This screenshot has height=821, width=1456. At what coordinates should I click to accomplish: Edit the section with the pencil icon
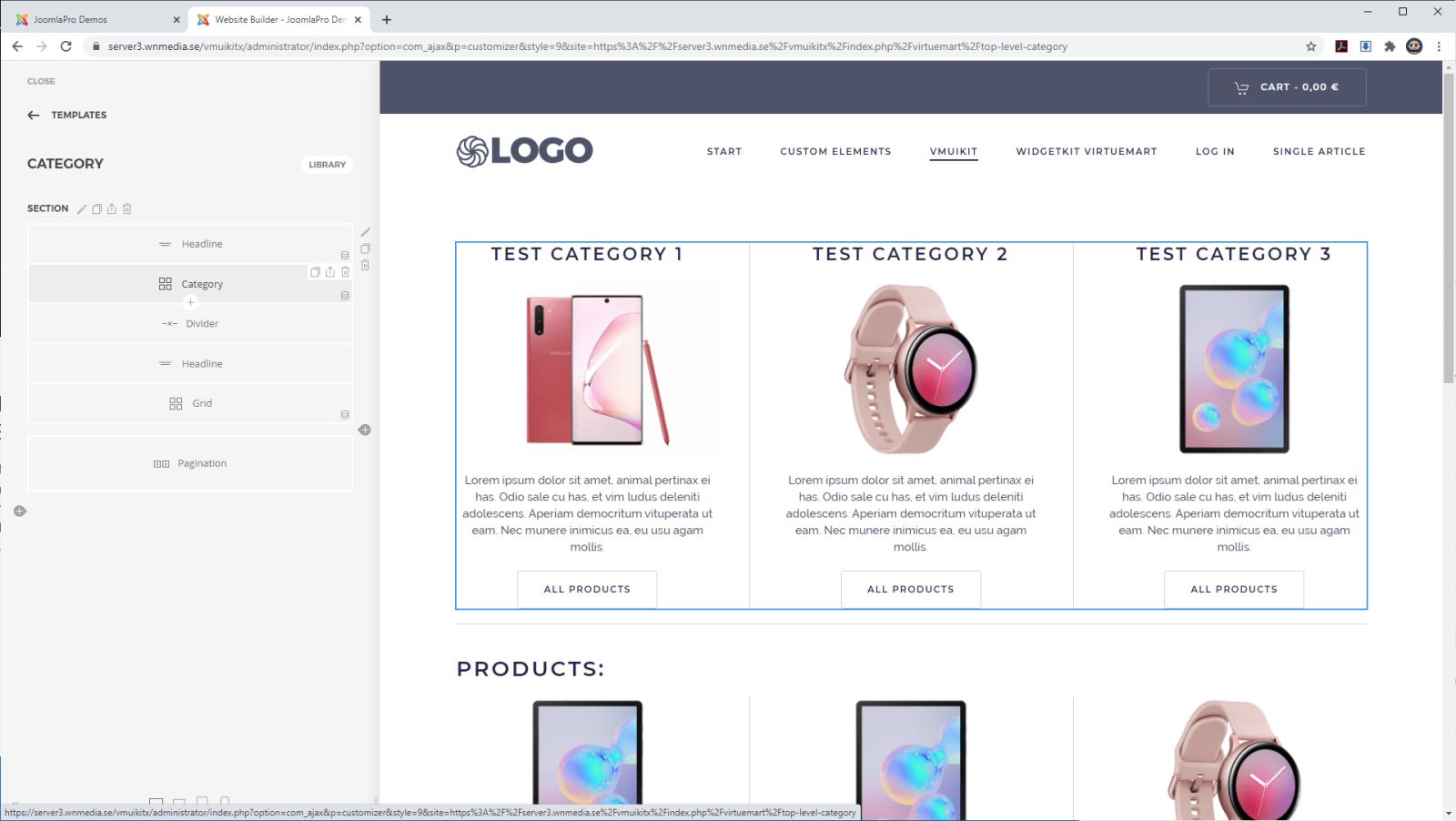82,208
